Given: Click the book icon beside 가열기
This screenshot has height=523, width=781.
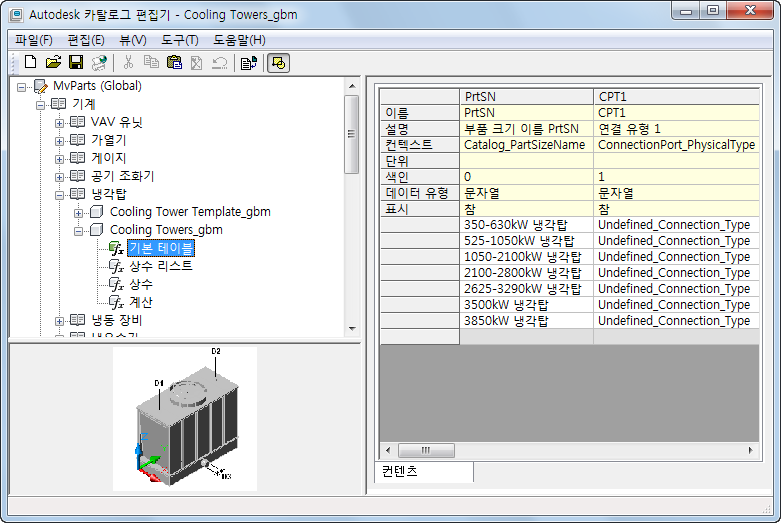Looking at the screenshot, I should point(77,139).
